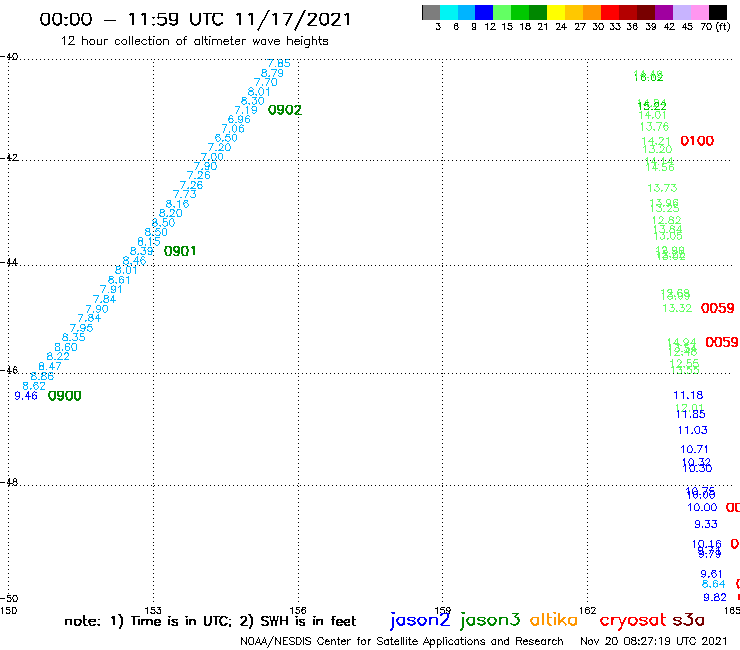Click the pink 70 ft legend swatch
Screen dimensions: 740x650
[699, 12]
